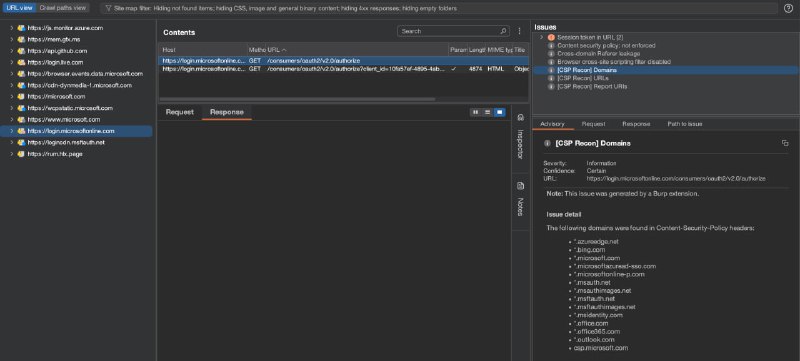Click the copy icon beside issue title

[785, 143]
